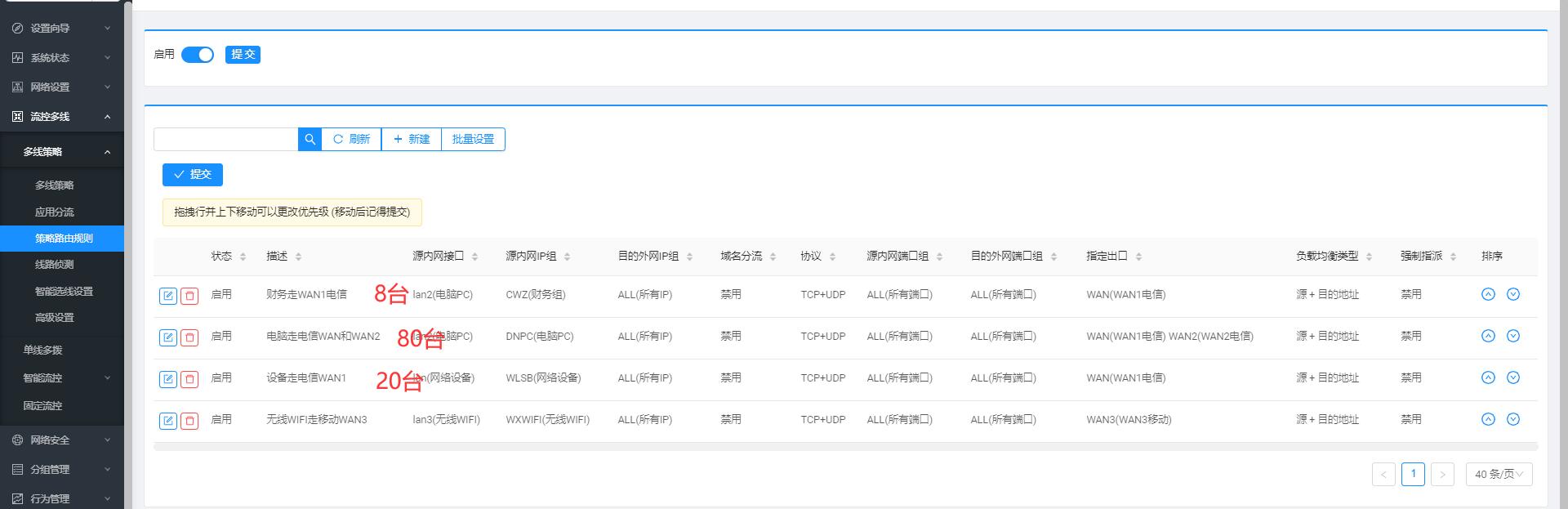Delete the 电脑走电信WAN和WAN2 rule
Screen dimensions: 1568x509
pos(189,337)
